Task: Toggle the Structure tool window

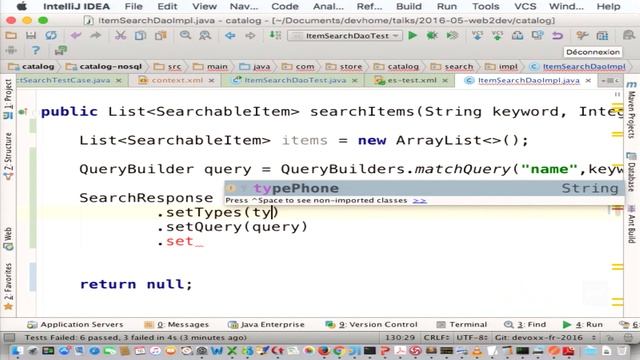Action: pyautogui.click(x=8, y=156)
